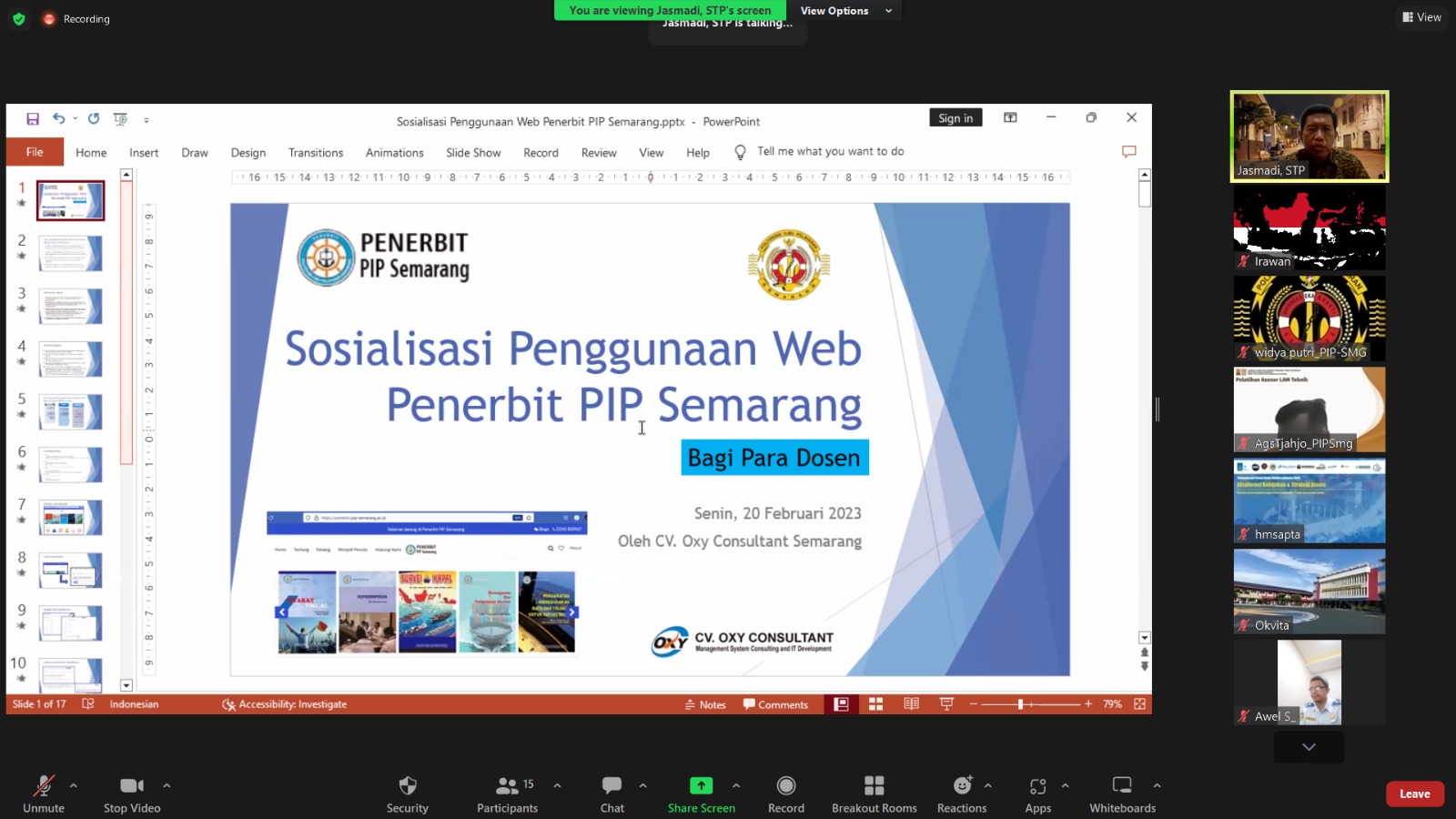This screenshot has height=819, width=1456.
Task: Expand Participants options arrow
Action: pos(557,785)
